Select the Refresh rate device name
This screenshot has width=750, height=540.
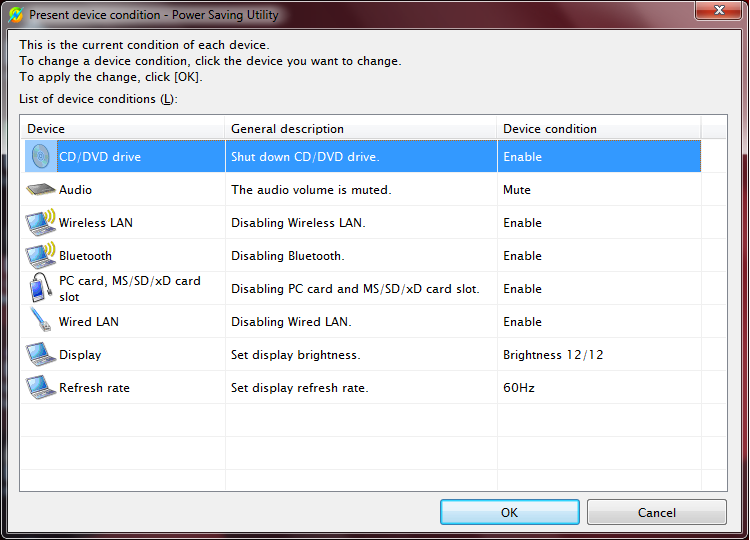(94, 388)
